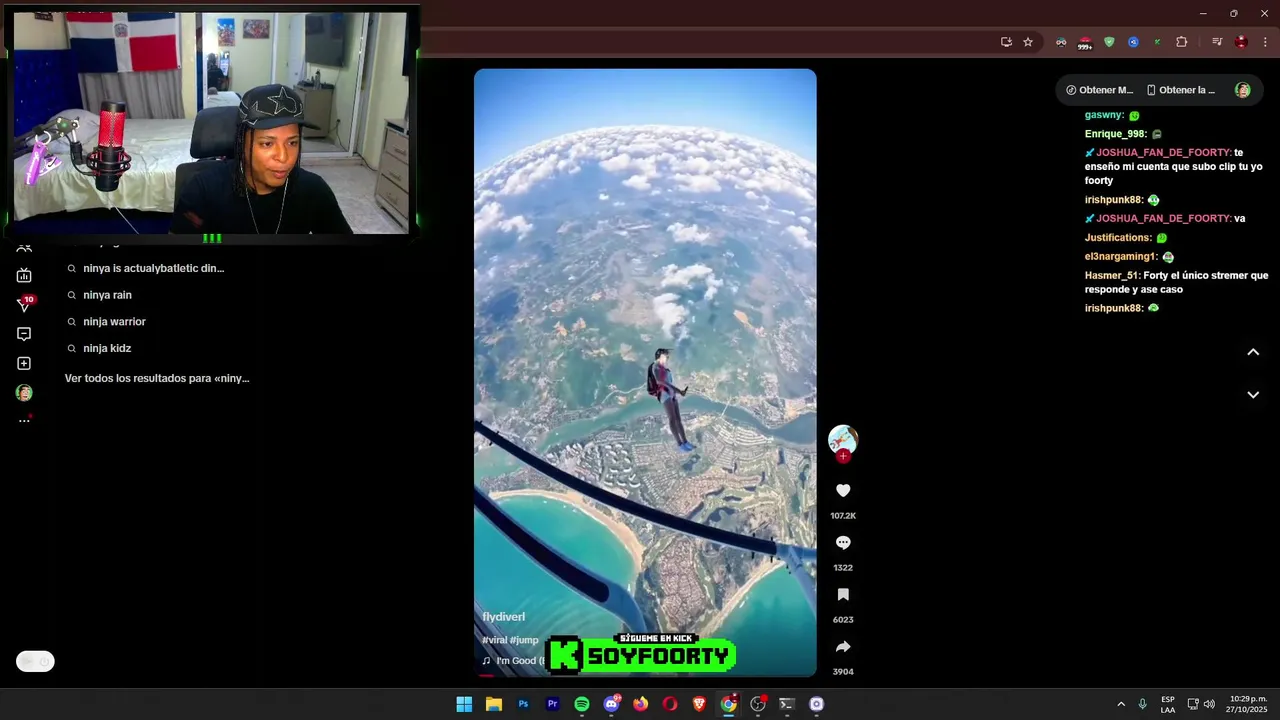This screenshot has width=1280, height=720.
Task: Select search suggestion 'ninja kidz'
Action: click(x=107, y=348)
